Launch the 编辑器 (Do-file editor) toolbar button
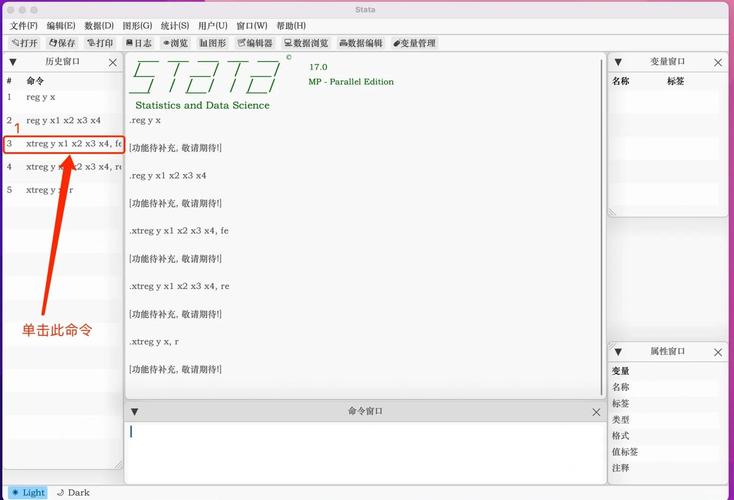734x500 pixels. coord(255,43)
